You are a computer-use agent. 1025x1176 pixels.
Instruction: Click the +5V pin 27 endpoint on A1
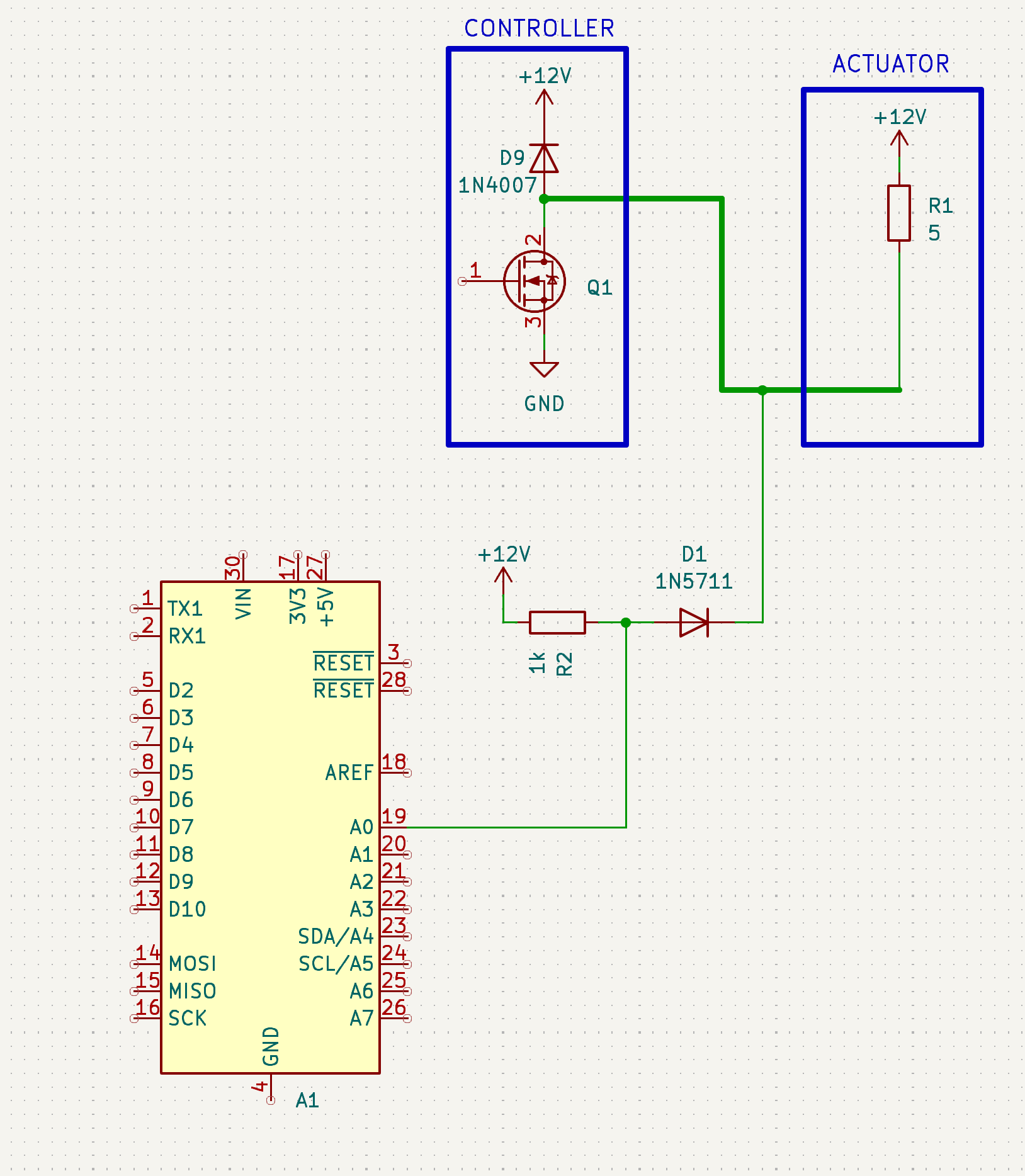326,555
